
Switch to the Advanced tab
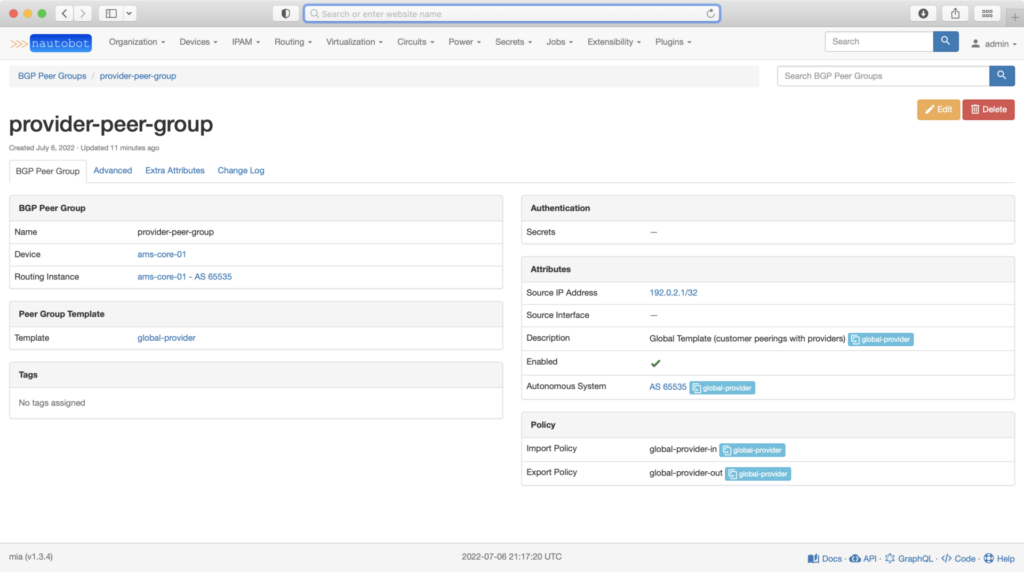[x=113, y=171]
